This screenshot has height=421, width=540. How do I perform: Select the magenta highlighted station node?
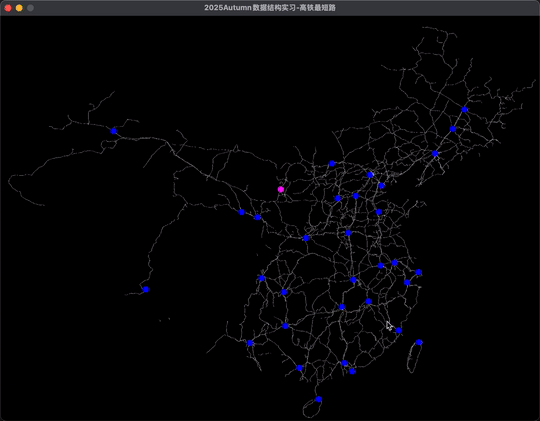[281, 189]
